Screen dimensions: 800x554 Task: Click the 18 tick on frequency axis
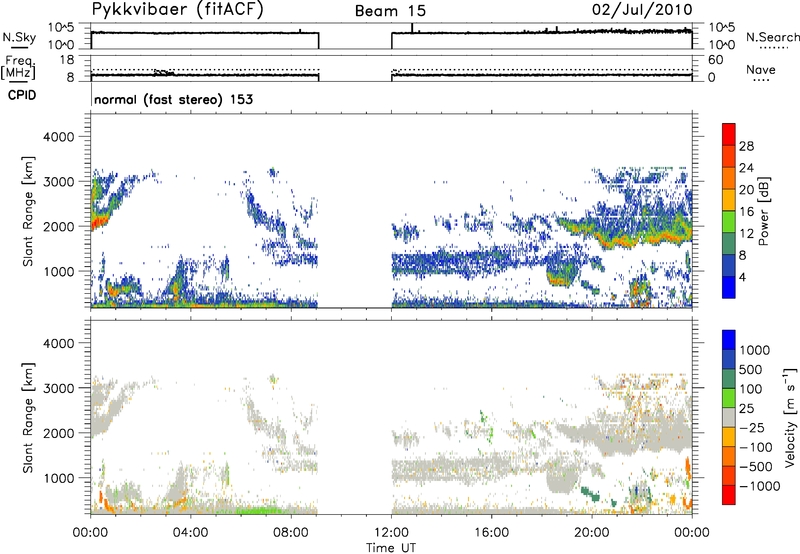[66, 60]
